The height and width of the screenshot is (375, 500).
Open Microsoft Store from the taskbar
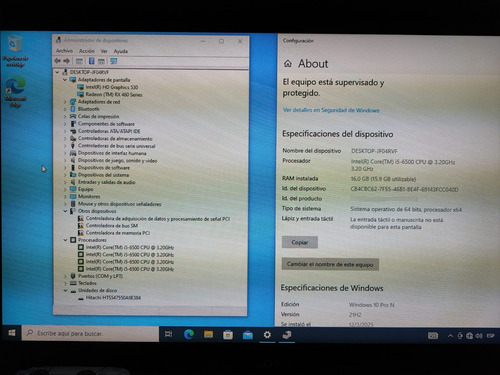pyautogui.click(x=228, y=334)
